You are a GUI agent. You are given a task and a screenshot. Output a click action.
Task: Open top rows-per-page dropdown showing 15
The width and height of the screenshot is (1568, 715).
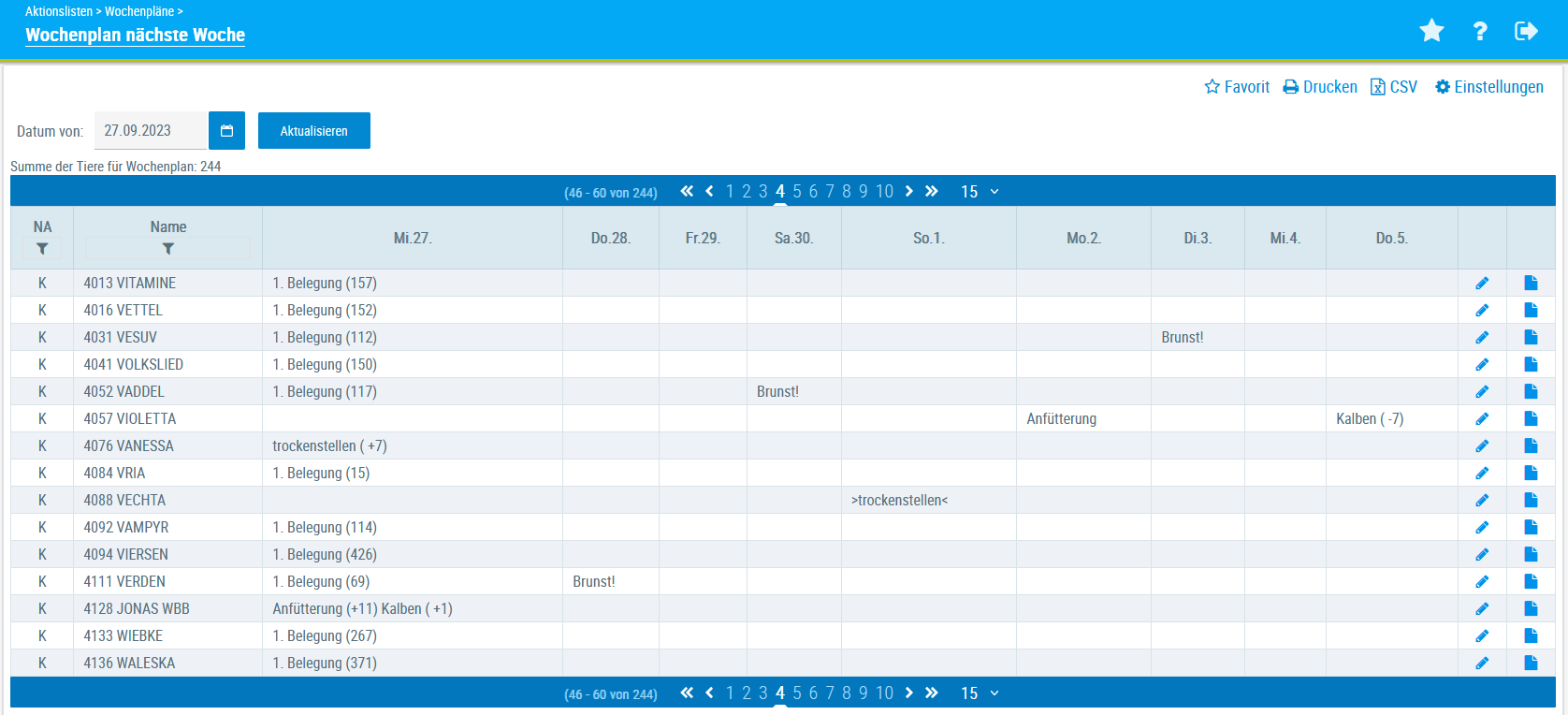pyautogui.click(x=980, y=191)
